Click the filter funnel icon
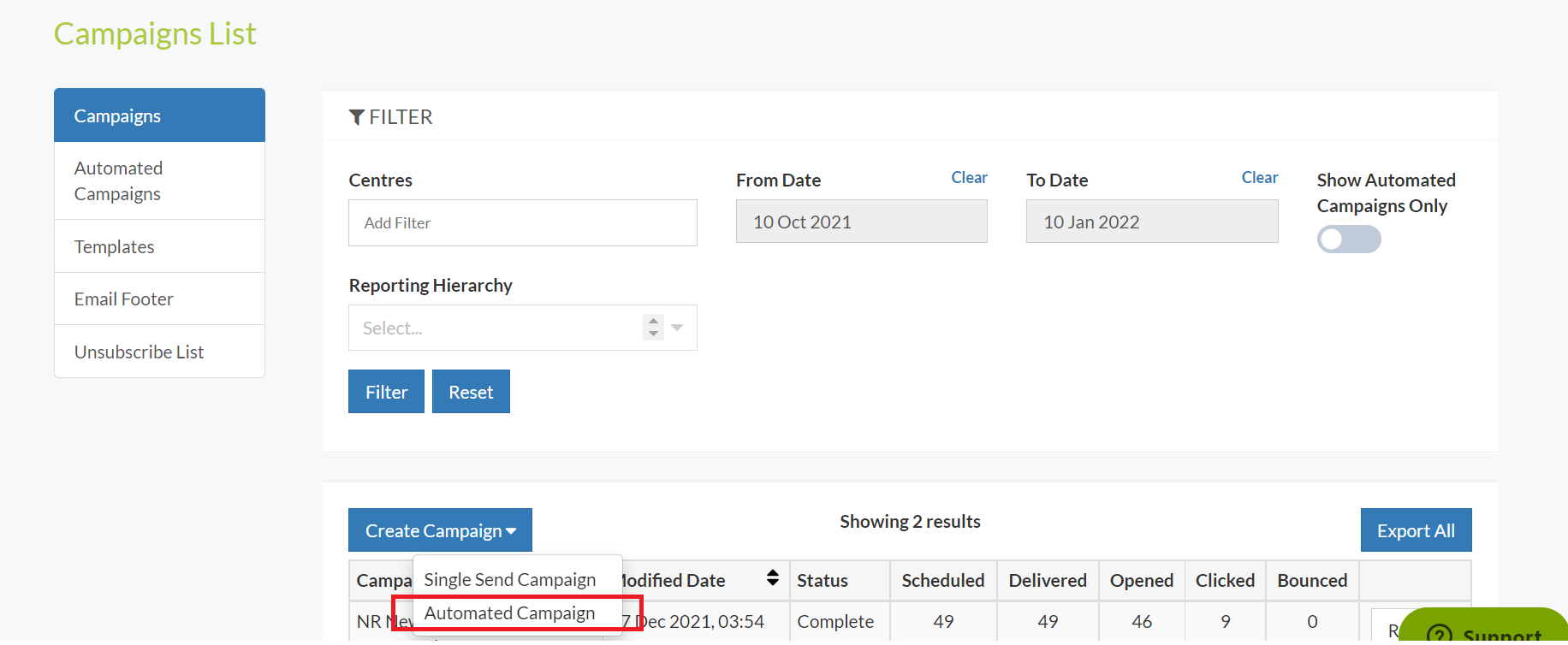The width and height of the screenshot is (1568, 645). pos(357,117)
